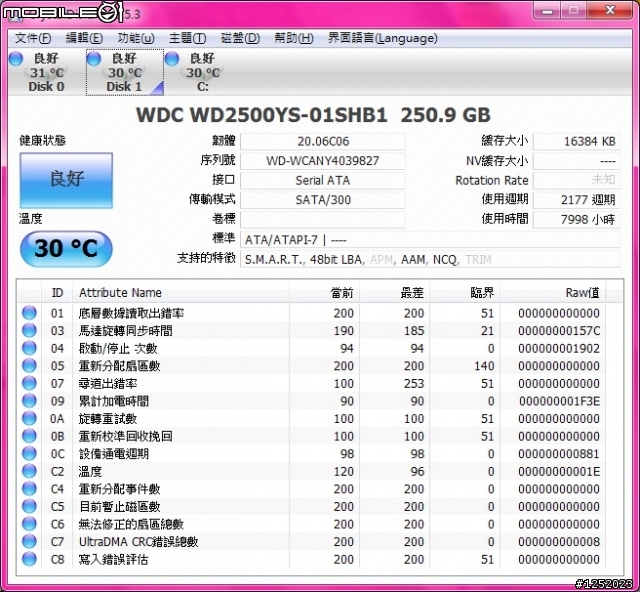Click the status icon for attribute C2
The height and width of the screenshot is (592, 640).
[x=29, y=471]
